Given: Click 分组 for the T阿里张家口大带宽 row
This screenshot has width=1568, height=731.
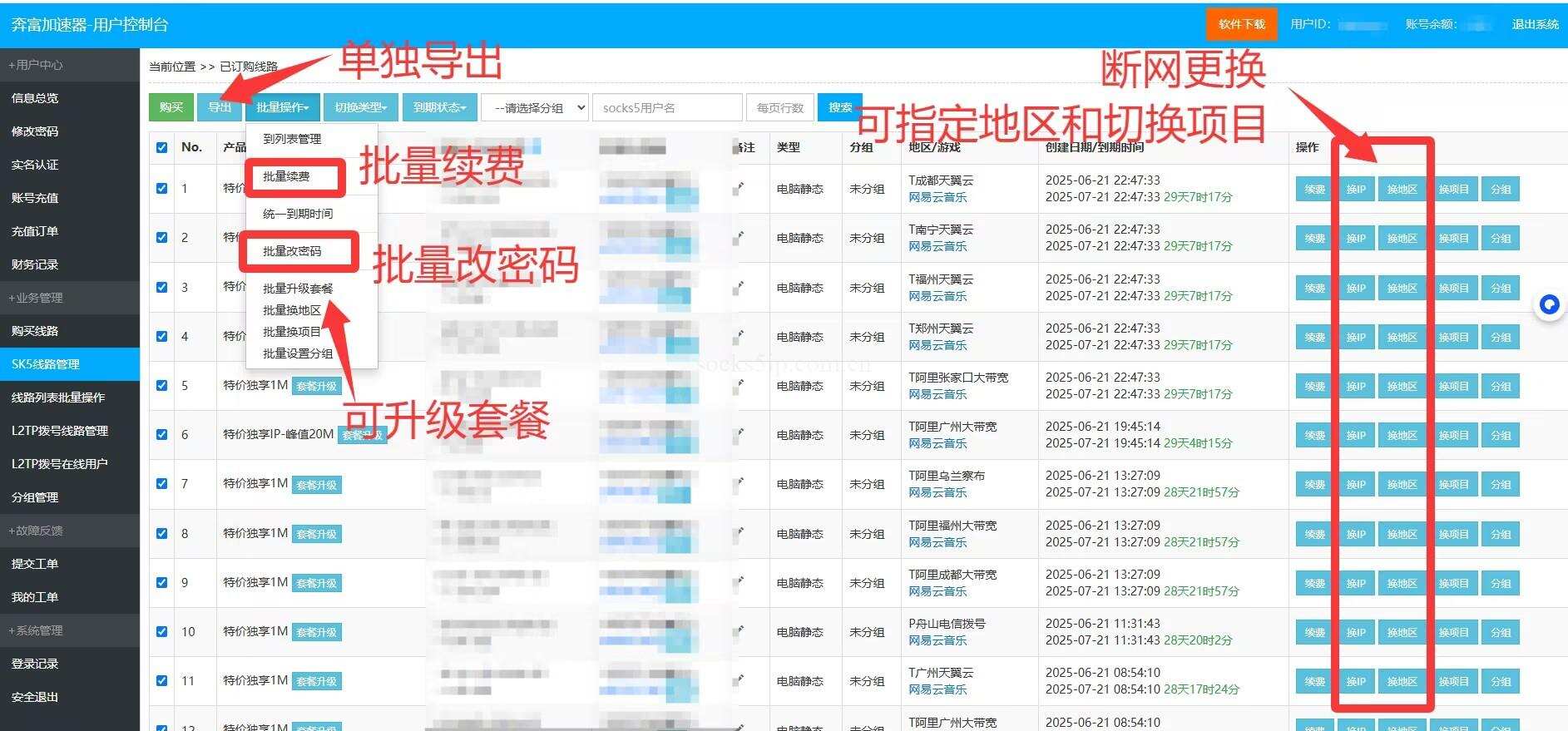Looking at the screenshot, I should pos(1501,387).
